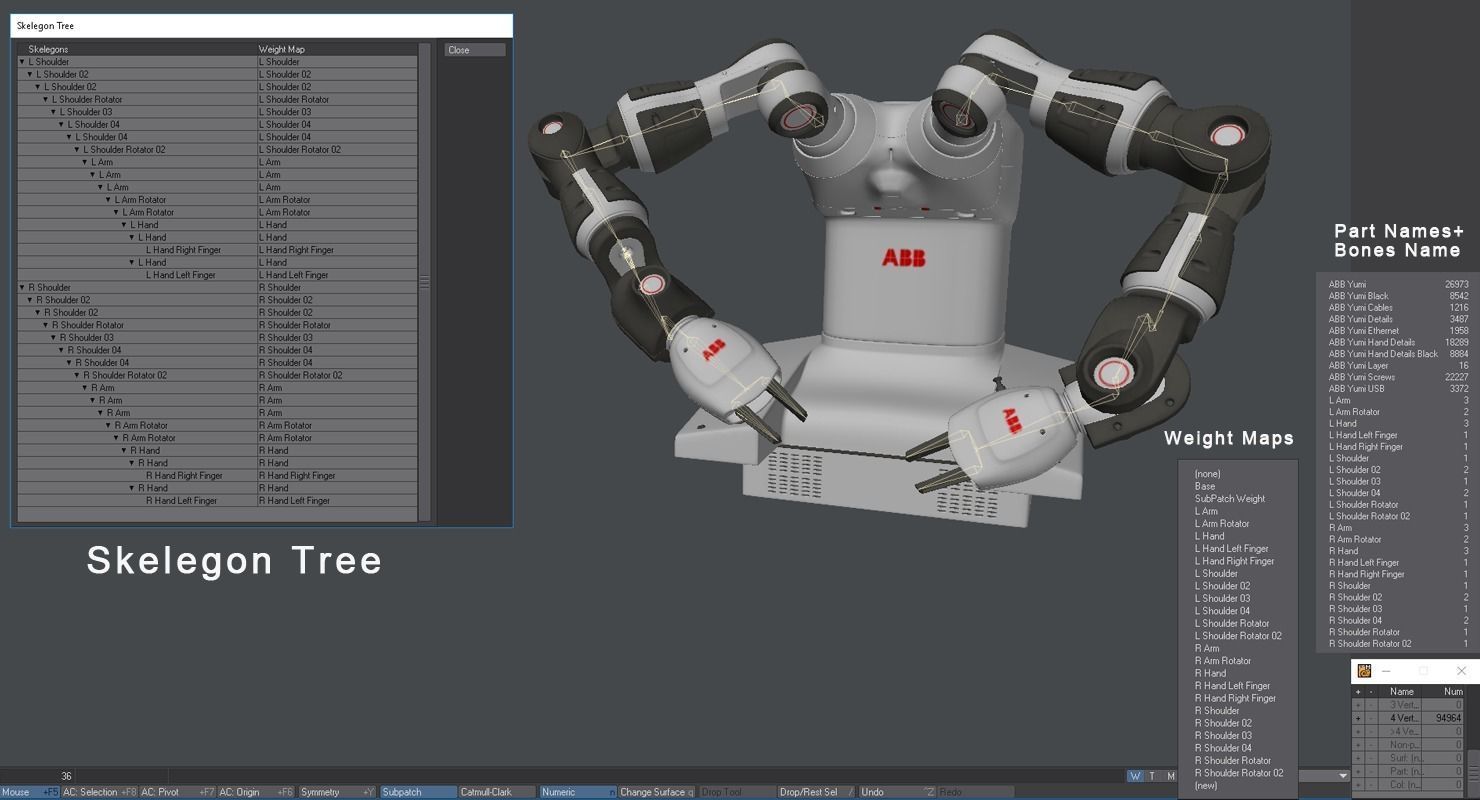Collapse L Shoulder 03 node in Skelegon Tree
This screenshot has width=1480, height=800.
click(x=54, y=112)
